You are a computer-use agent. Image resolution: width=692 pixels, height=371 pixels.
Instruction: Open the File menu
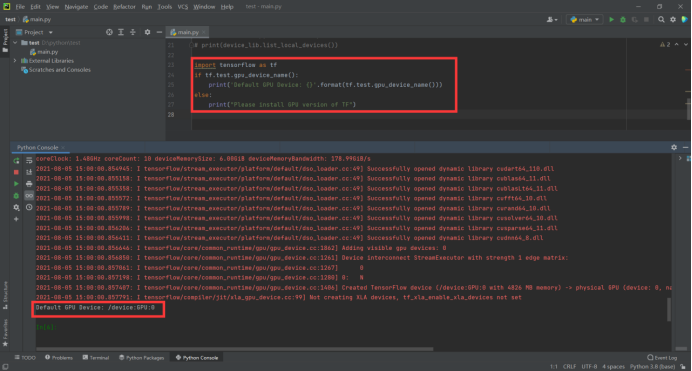(x=20, y=7)
